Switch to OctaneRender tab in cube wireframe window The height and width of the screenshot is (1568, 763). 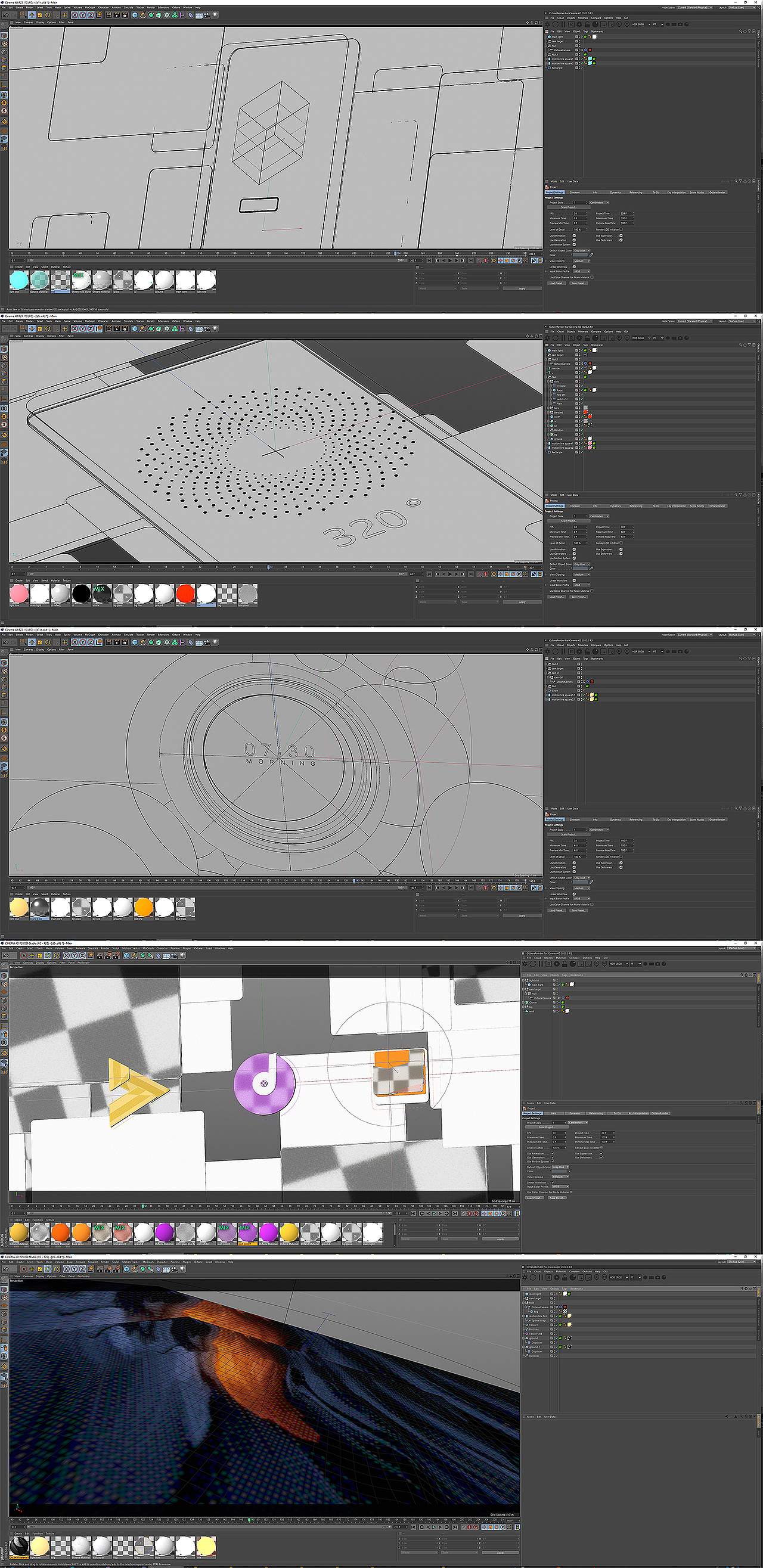click(x=717, y=192)
